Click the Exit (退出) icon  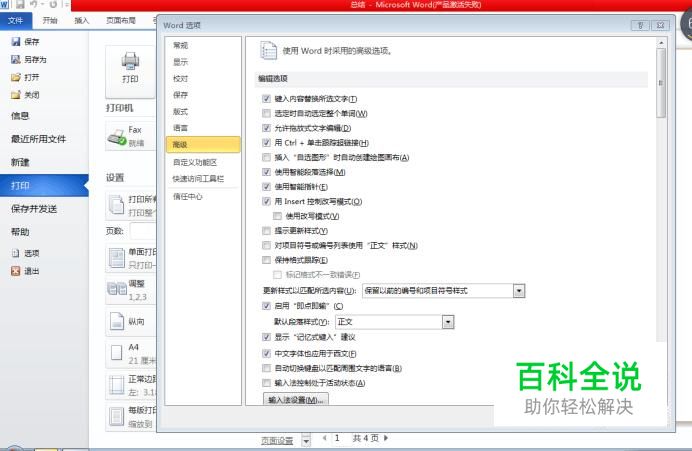point(16,271)
